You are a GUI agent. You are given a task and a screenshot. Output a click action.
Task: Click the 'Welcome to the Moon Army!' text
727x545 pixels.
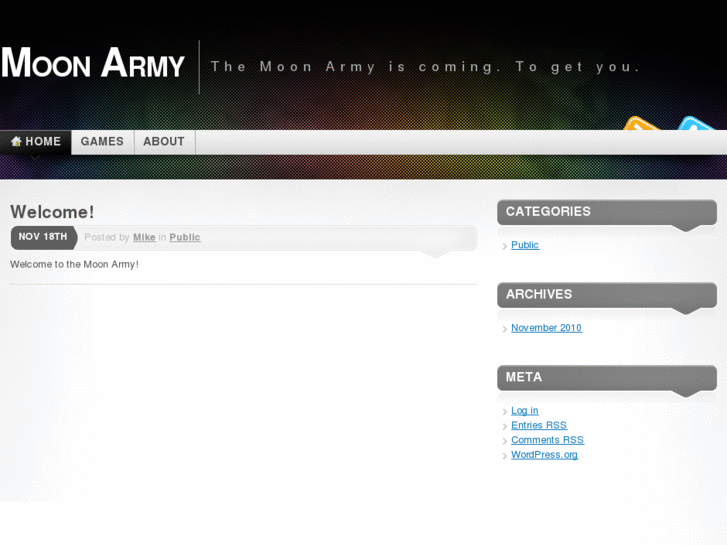pyautogui.click(x=74, y=264)
